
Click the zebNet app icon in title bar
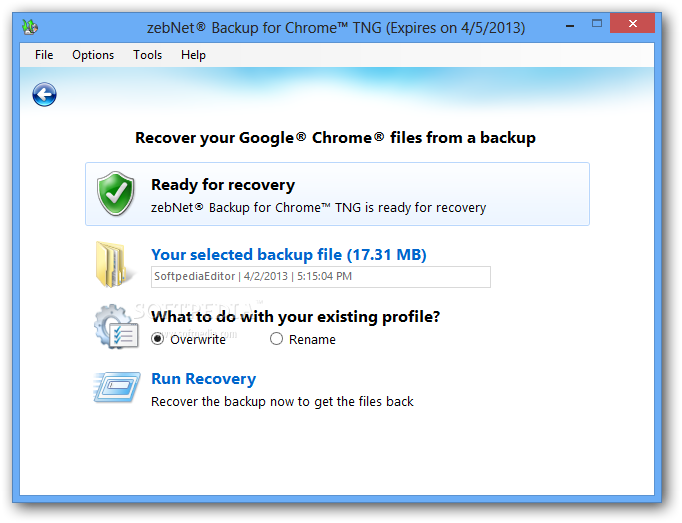[x=32, y=26]
